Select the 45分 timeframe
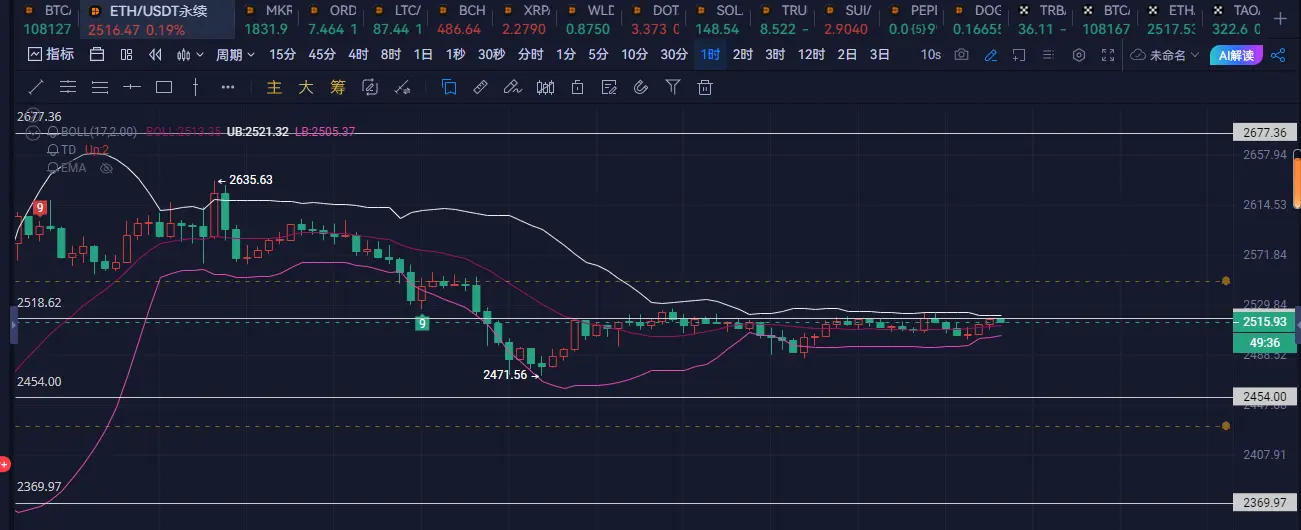The height and width of the screenshot is (530, 1301). pyautogui.click(x=322, y=55)
